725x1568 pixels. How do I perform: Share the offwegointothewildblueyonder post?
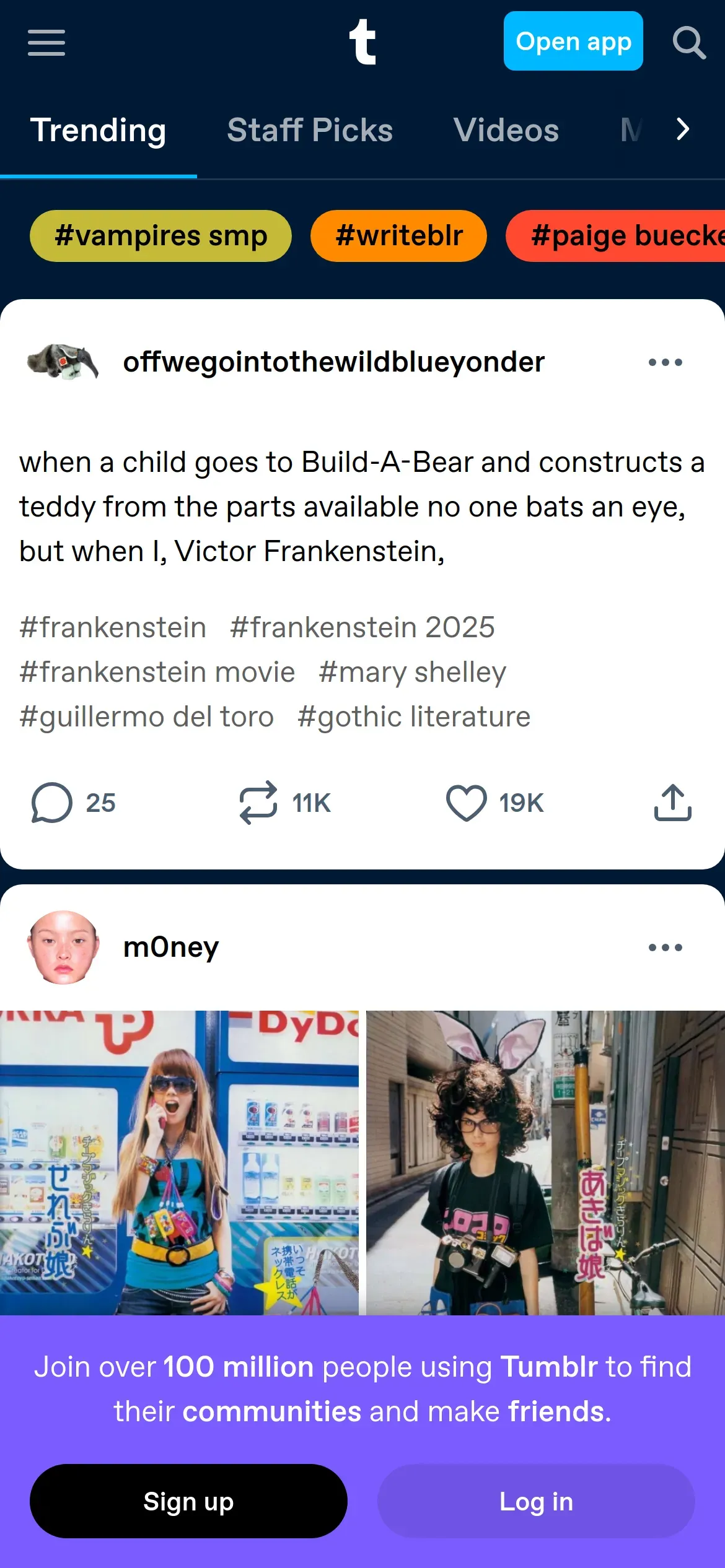672,803
